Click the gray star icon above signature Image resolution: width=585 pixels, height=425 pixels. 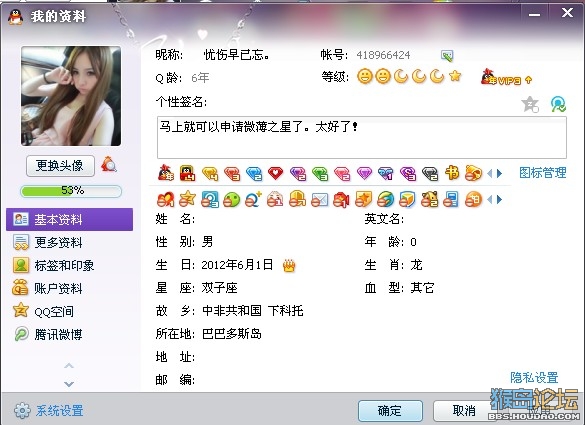530,104
